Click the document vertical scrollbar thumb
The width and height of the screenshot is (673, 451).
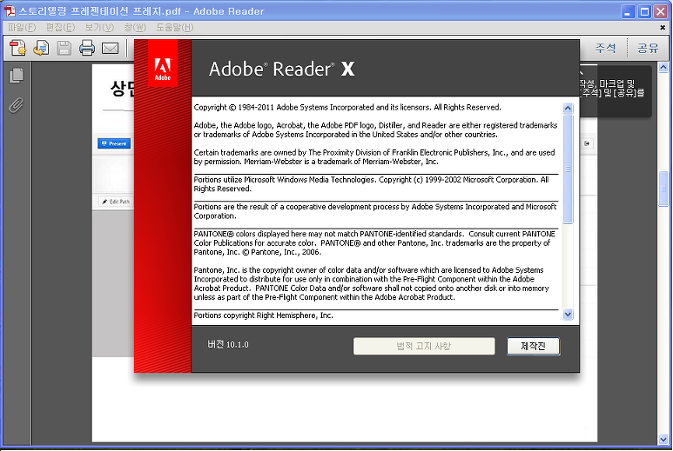[x=664, y=189]
